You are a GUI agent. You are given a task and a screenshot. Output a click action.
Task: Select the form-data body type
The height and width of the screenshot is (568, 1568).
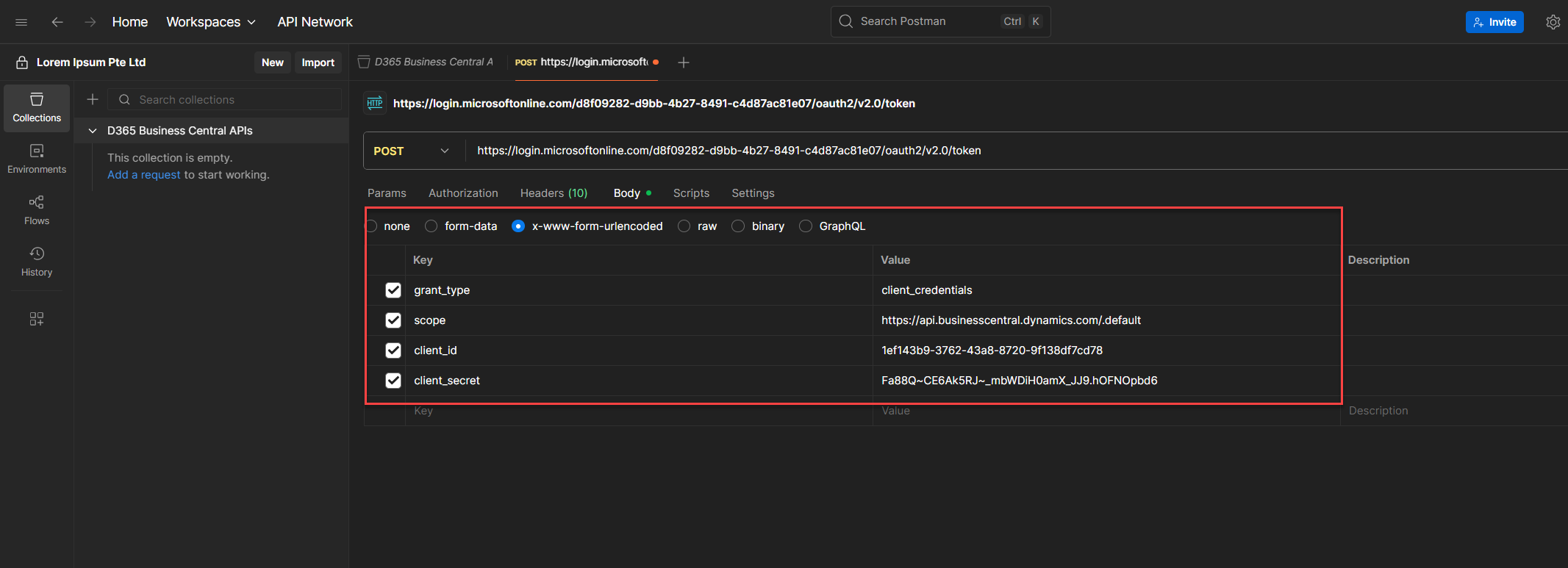432,226
